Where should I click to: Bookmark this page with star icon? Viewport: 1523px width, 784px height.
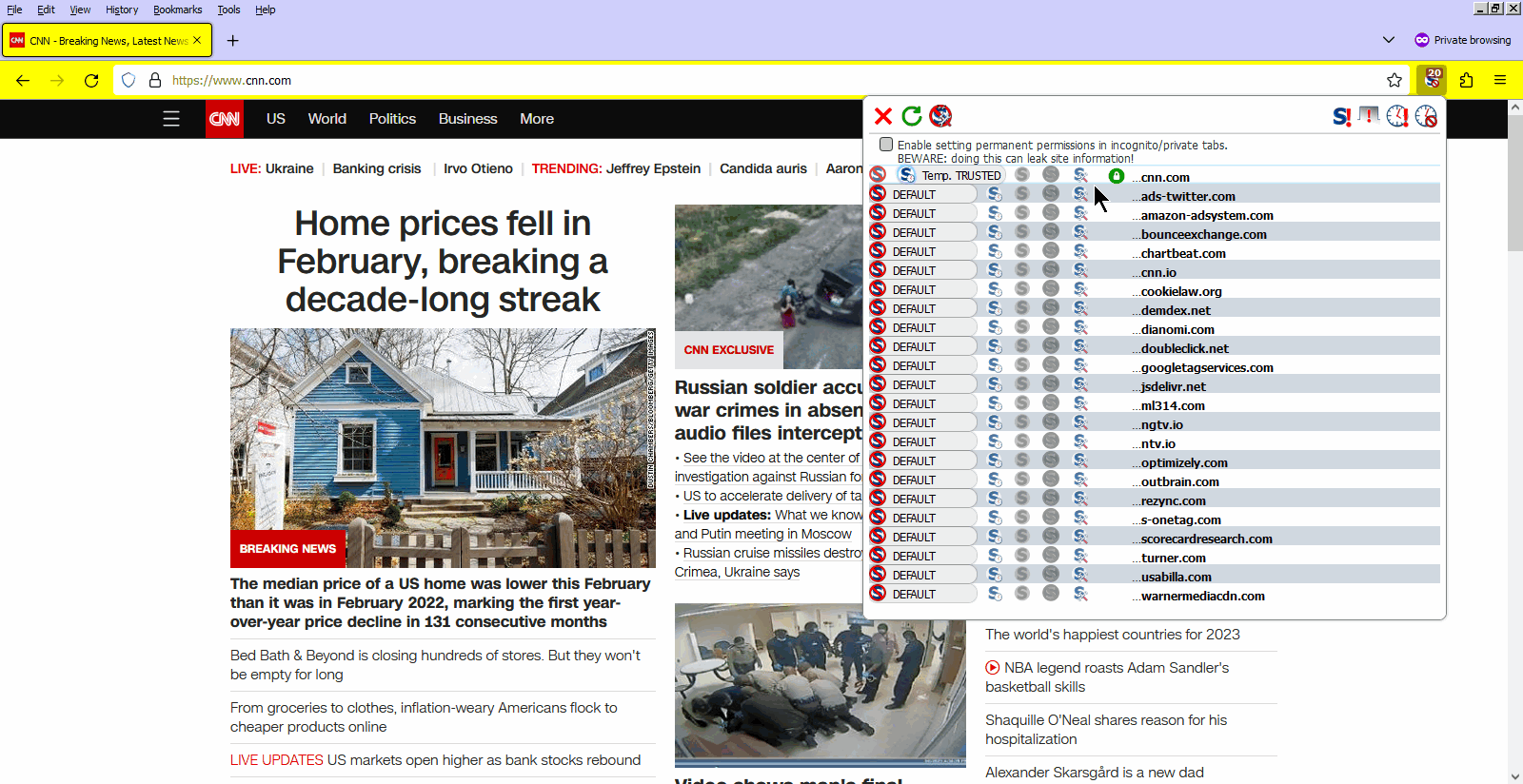click(1394, 80)
